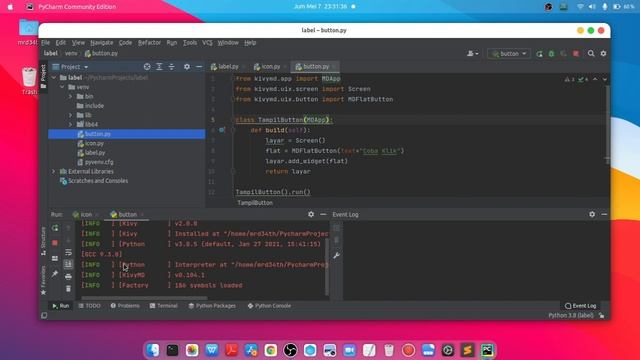Open Search Everywhere via the magnifier icon

click(591, 53)
